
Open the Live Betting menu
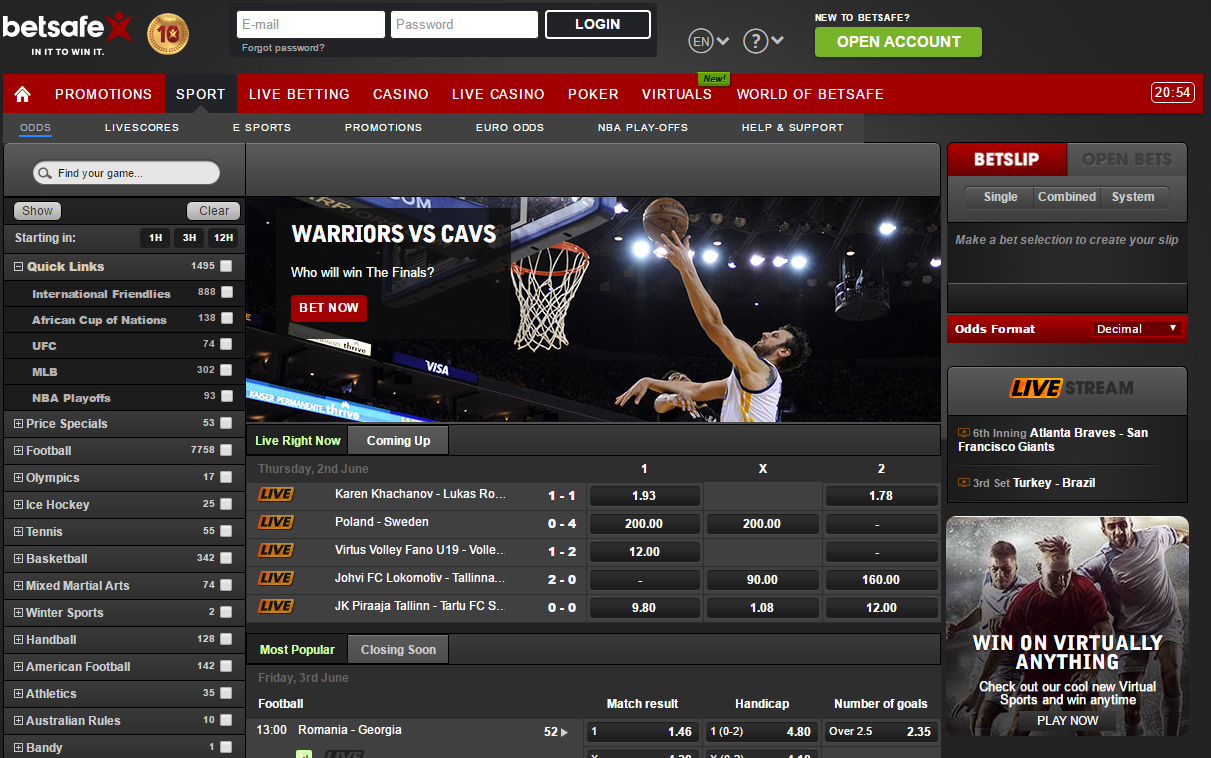point(299,94)
